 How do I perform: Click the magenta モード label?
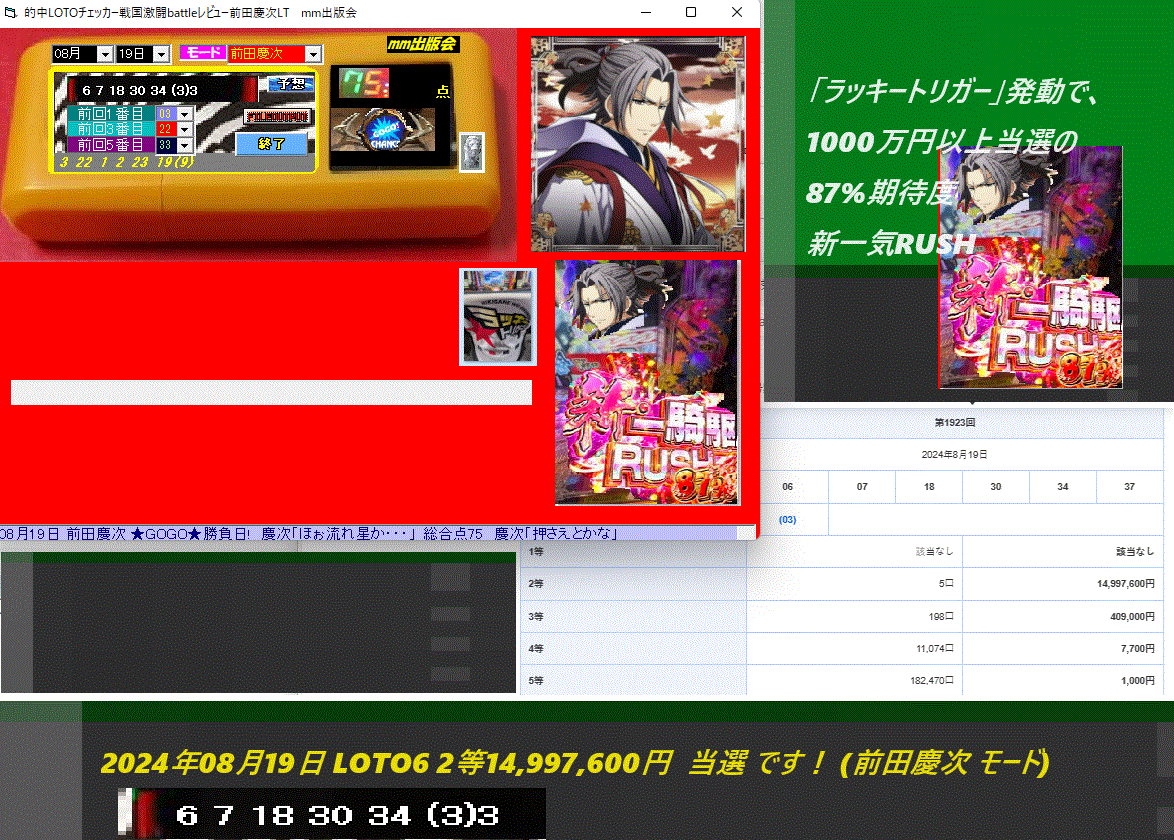click(203, 52)
